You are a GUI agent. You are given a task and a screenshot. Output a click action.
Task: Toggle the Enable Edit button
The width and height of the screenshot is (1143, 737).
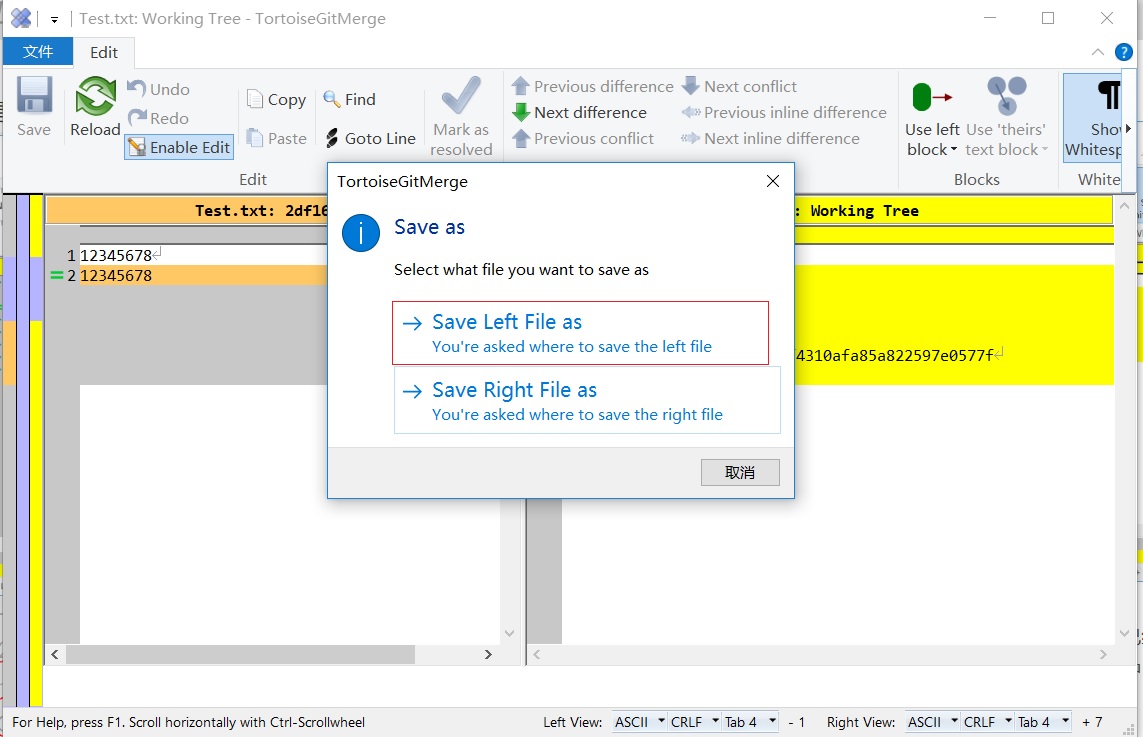pos(179,147)
